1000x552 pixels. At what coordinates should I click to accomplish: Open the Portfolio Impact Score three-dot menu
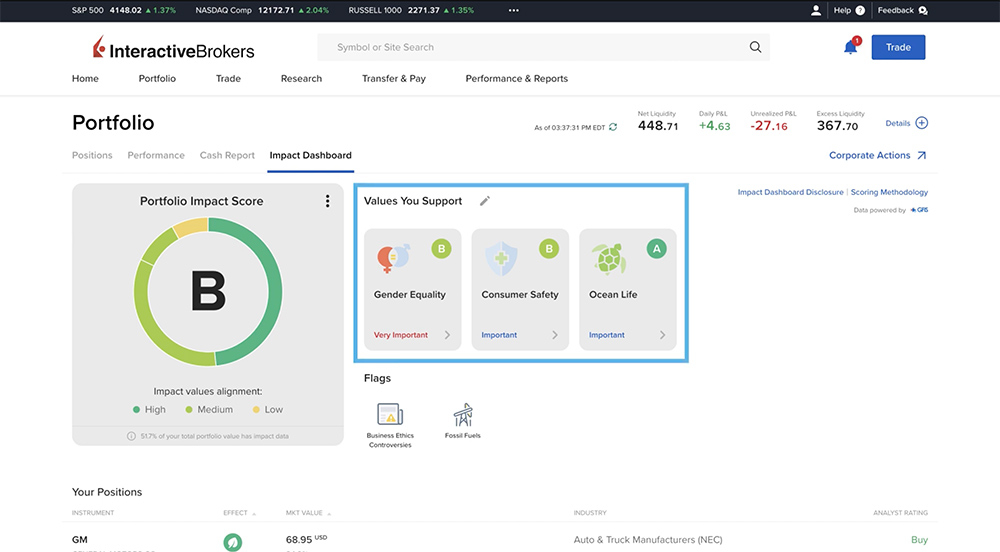coord(327,201)
